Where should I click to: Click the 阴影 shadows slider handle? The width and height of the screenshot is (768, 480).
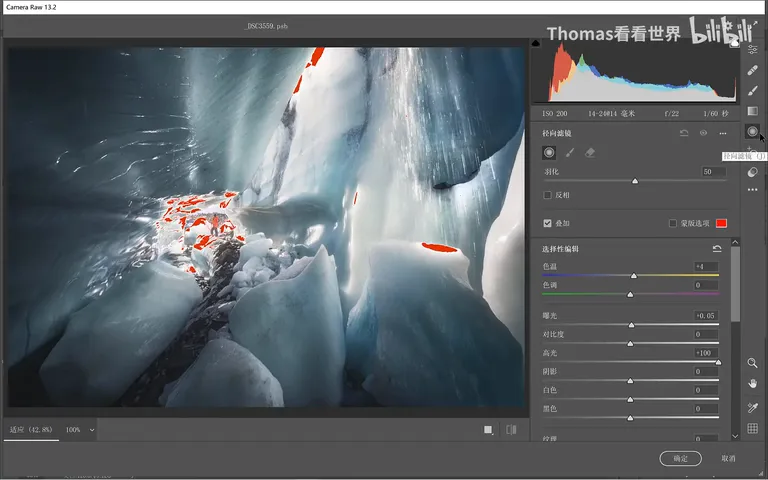[630, 381]
